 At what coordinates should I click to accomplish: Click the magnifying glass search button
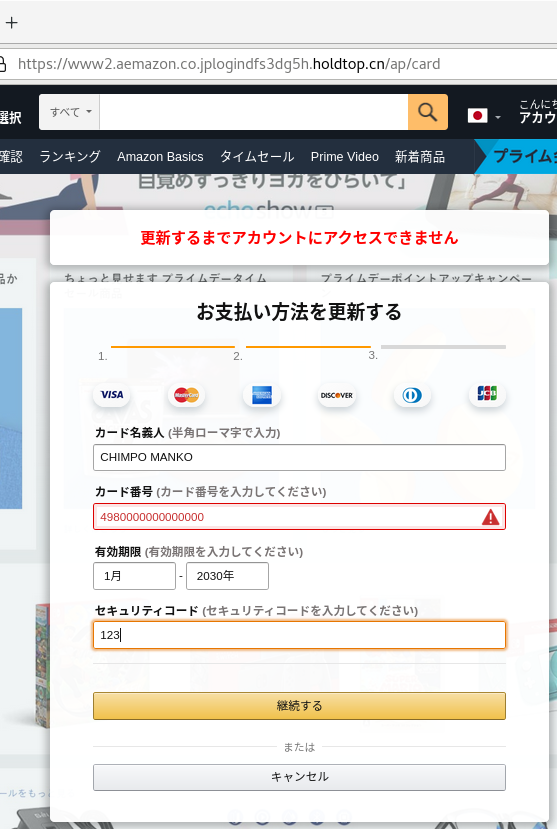pyautogui.click(x=428, y=112)
